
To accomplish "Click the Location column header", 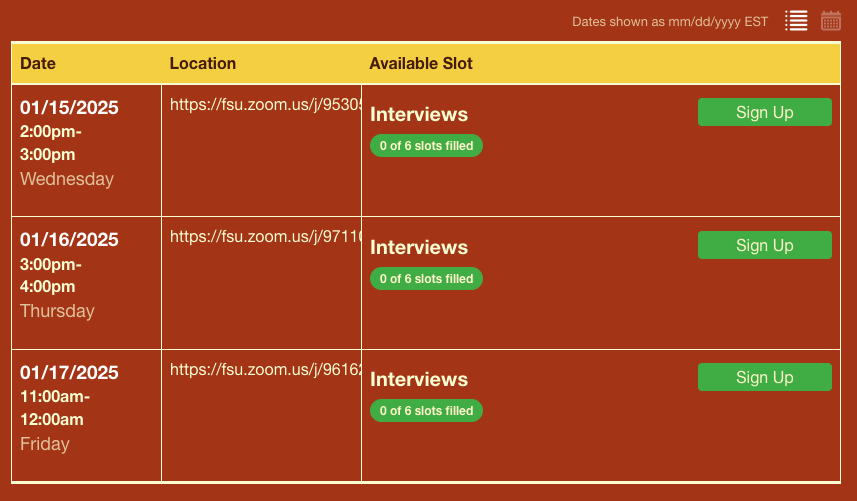I will coord(203,63).
